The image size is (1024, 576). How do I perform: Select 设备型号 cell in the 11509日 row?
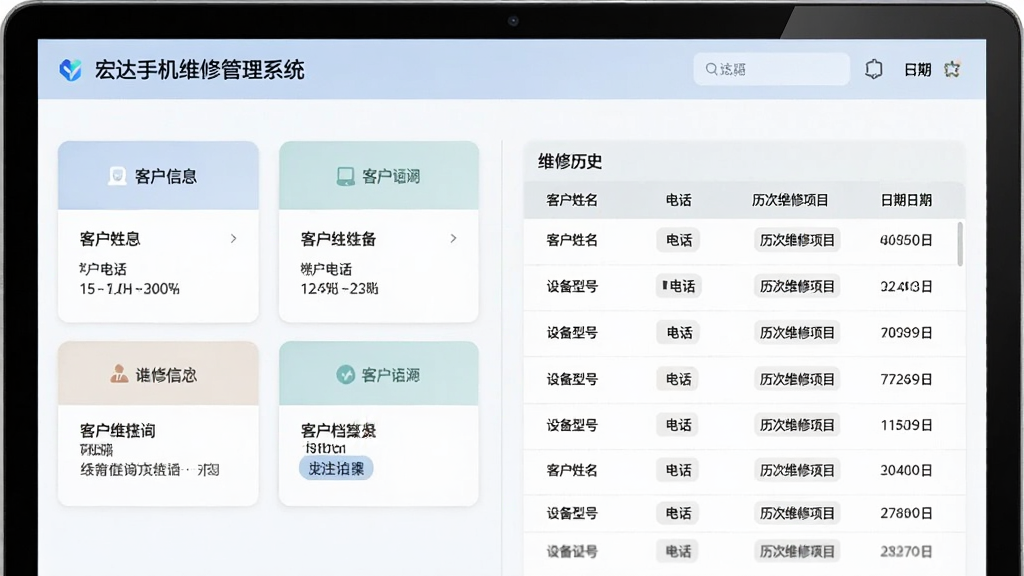[x=571, y=425]
